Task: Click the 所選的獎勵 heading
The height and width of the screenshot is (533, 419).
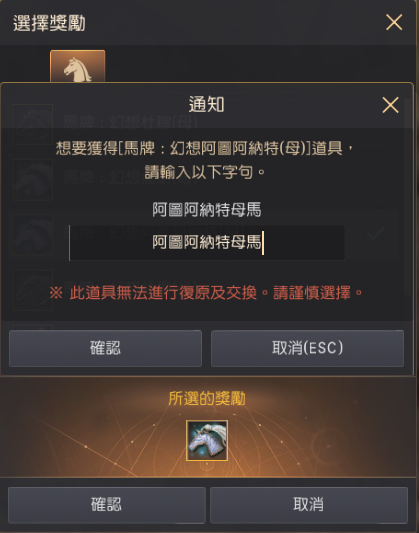Action: point(207,398)
